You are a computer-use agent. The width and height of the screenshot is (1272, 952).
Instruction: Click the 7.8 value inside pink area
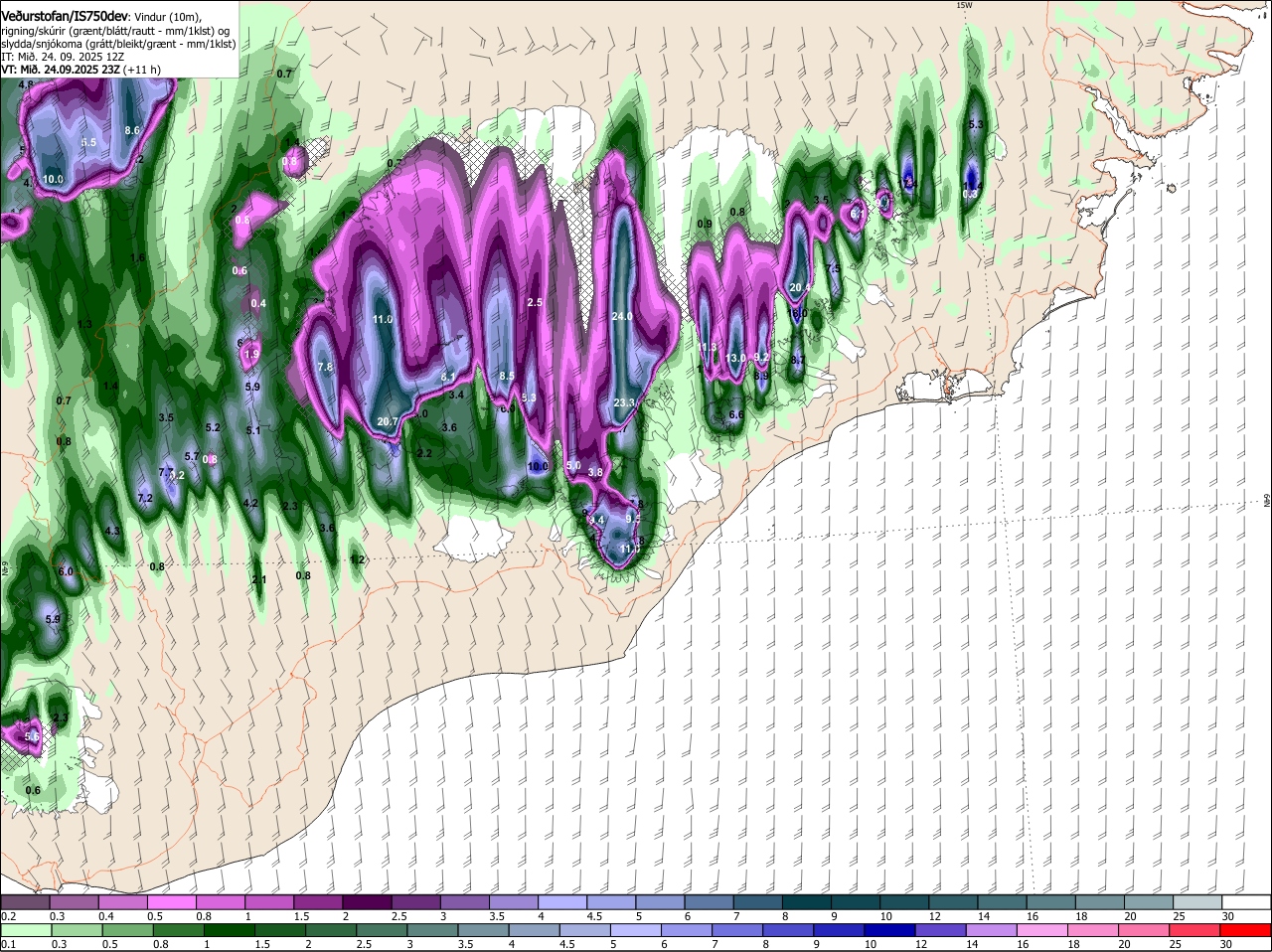pos(325,367)
